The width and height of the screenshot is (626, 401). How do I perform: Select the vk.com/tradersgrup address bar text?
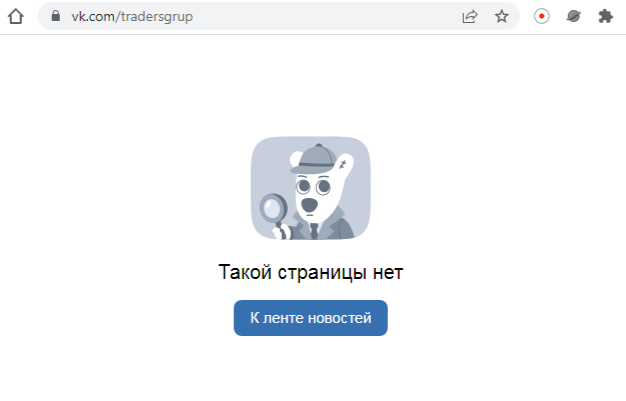click(x=132, y=16)
